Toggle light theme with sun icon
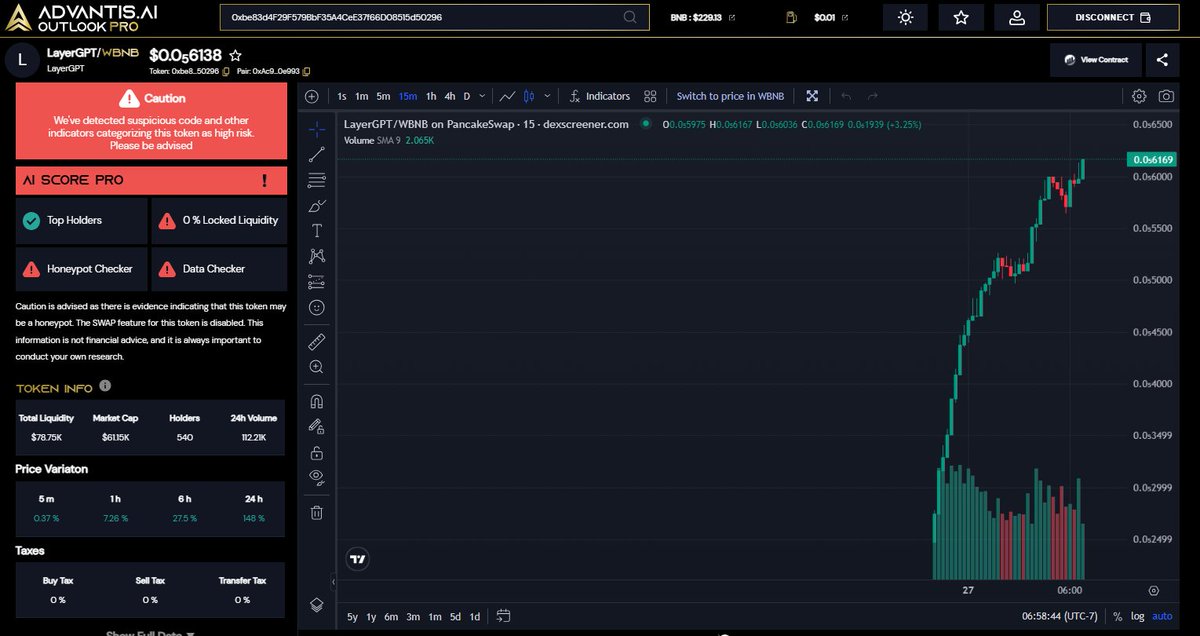This screenshot has height=636, width=1200. (x=905, y=17)
